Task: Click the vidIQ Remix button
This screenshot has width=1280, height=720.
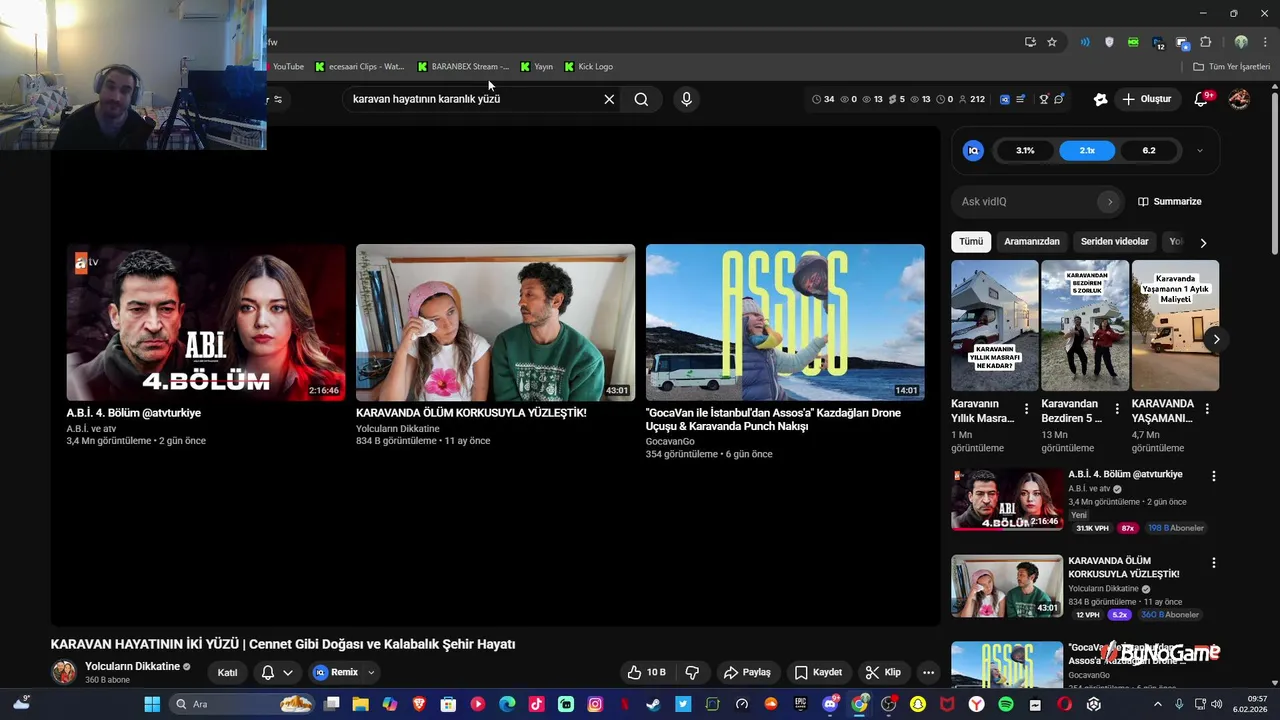Action: coord(336,672)
